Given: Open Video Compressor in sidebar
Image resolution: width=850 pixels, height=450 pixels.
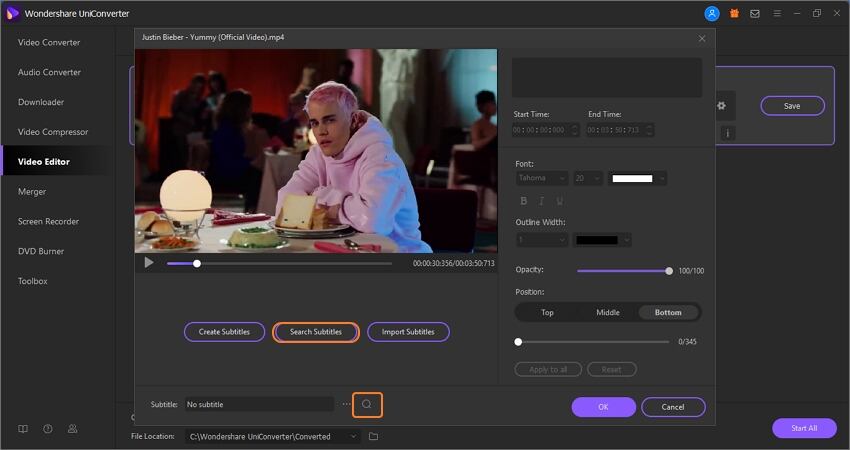Looking at the screenshot, I should [x=53, y=132].
